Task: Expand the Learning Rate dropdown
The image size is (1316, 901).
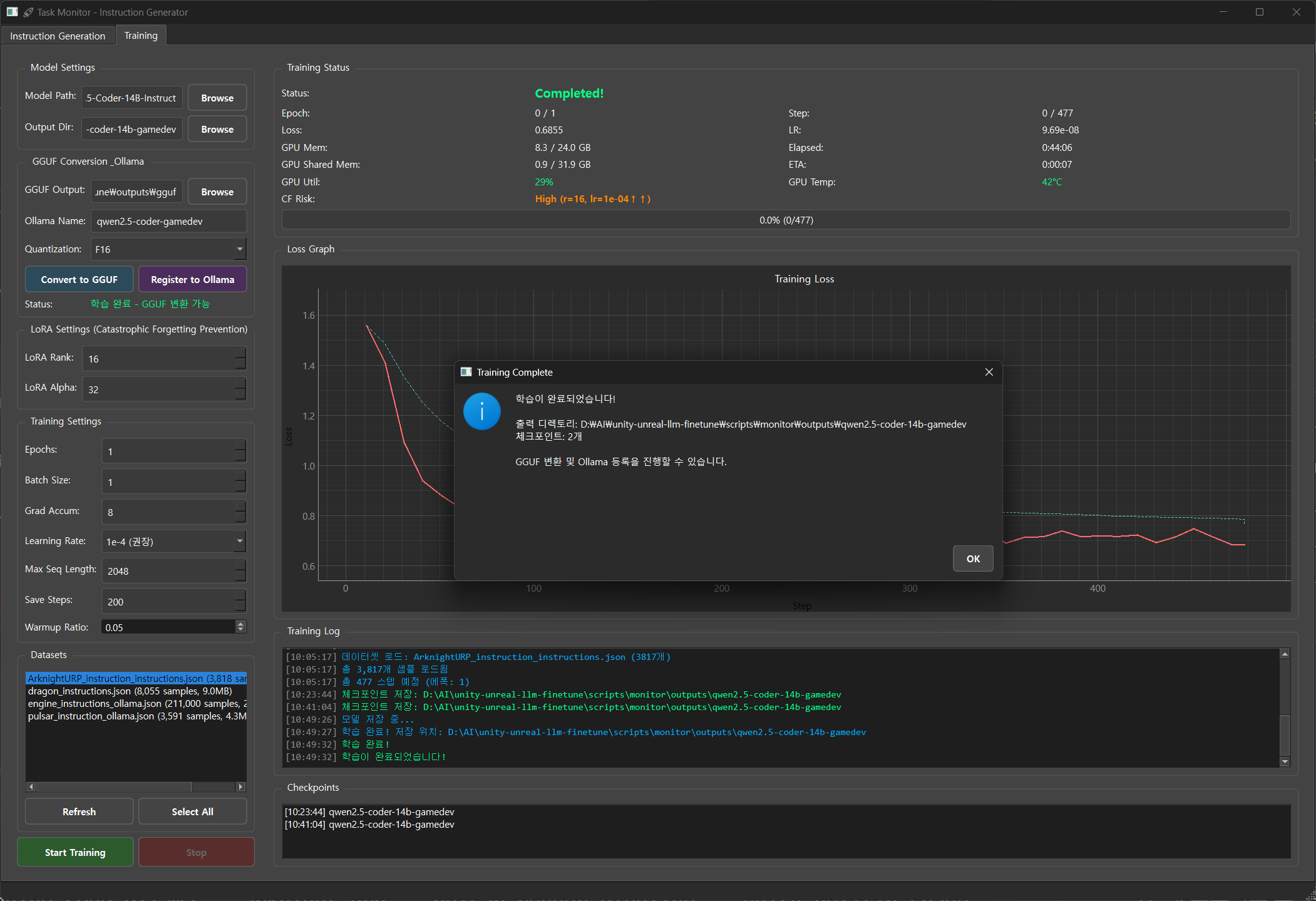Action: 240,541
